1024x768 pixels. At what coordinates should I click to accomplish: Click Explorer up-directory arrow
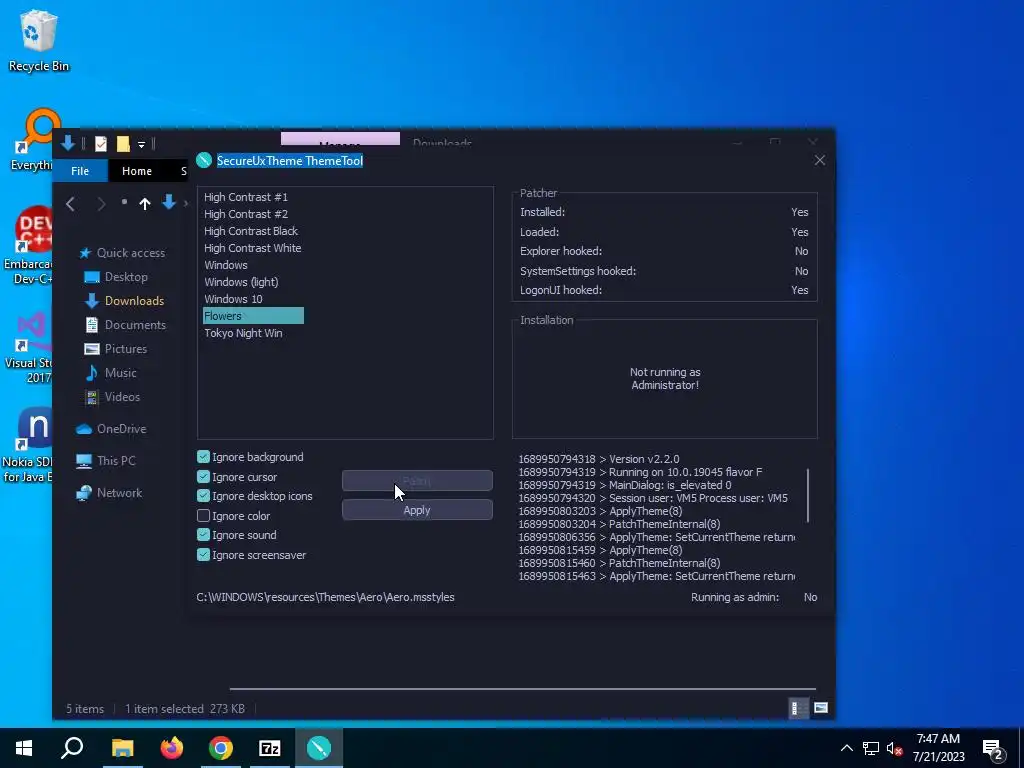point(145,204)
